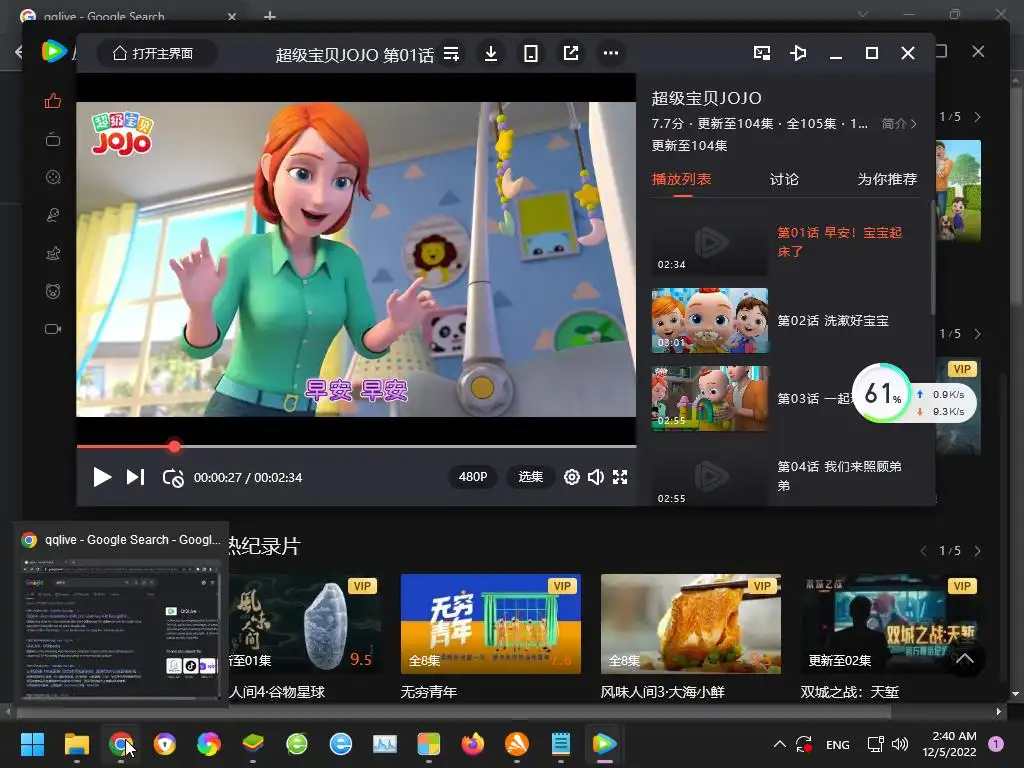Go to next page of 纪录片 row
The image size is (1024, 768).
[978, 551]
